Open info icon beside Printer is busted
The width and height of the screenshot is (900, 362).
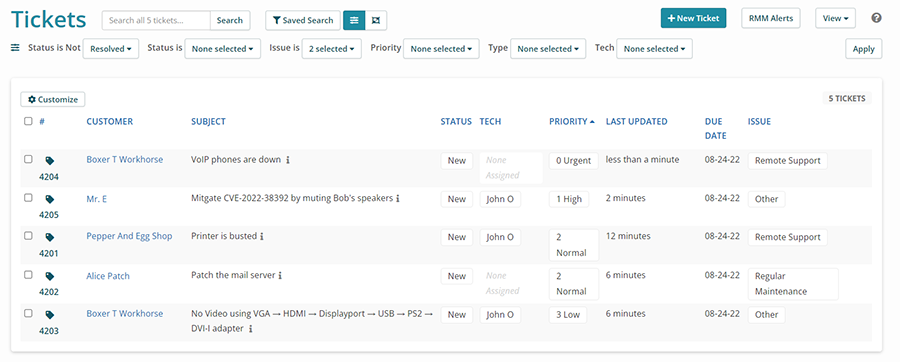pyautogui.click(x=262, y=236)
